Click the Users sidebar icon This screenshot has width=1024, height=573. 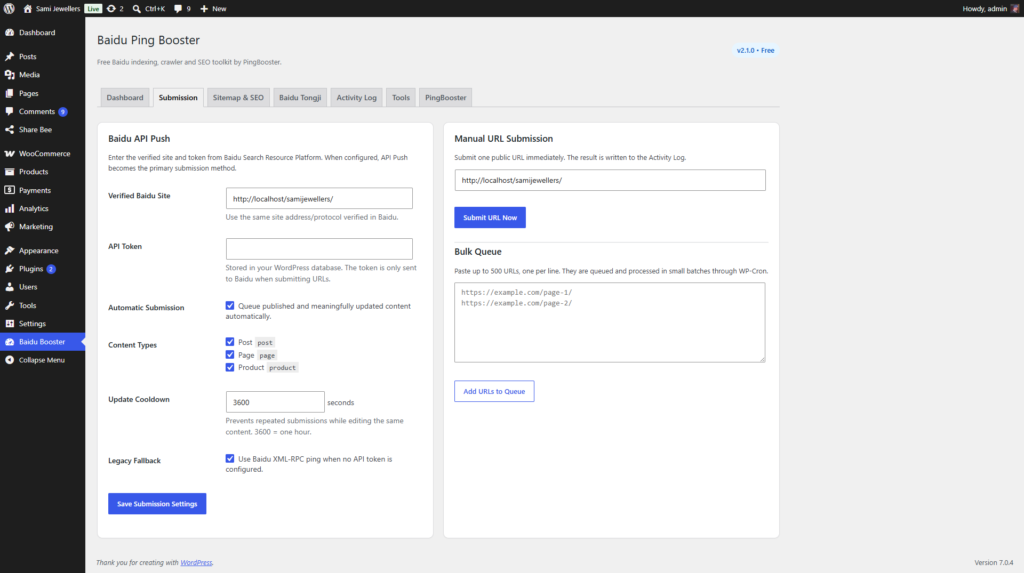(x=10, y=287)
